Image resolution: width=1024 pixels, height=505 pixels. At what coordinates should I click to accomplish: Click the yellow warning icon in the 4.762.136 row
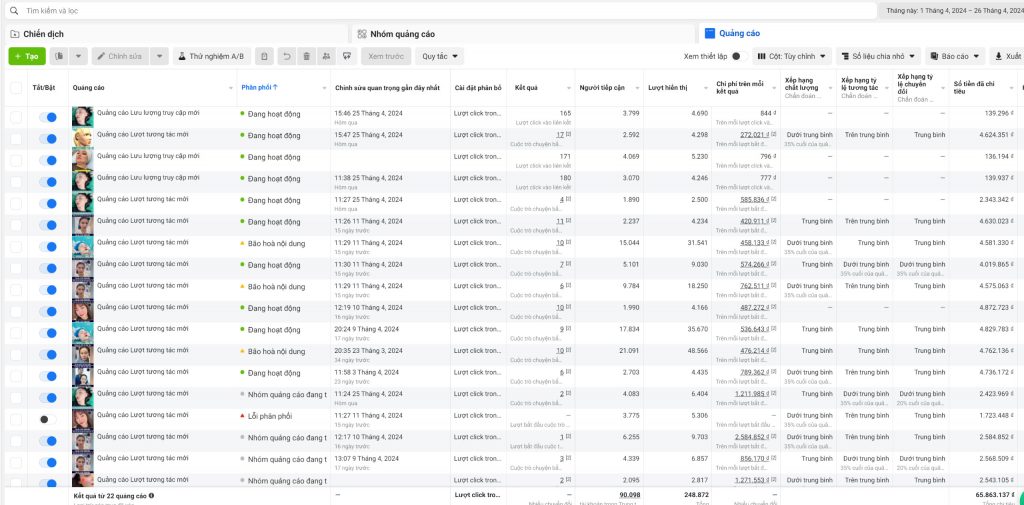(242, 351)
